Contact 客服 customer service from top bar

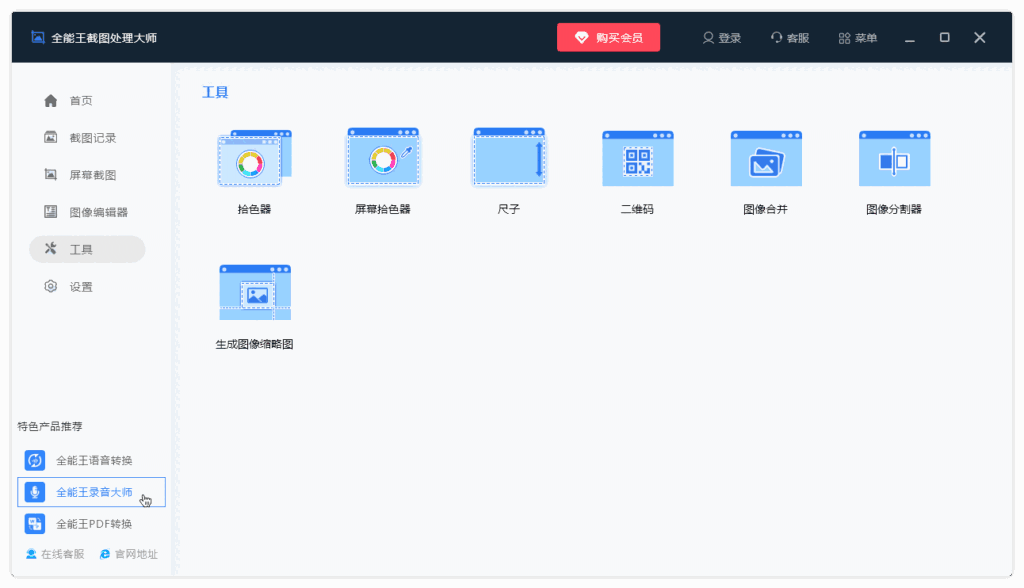[790, 37]
